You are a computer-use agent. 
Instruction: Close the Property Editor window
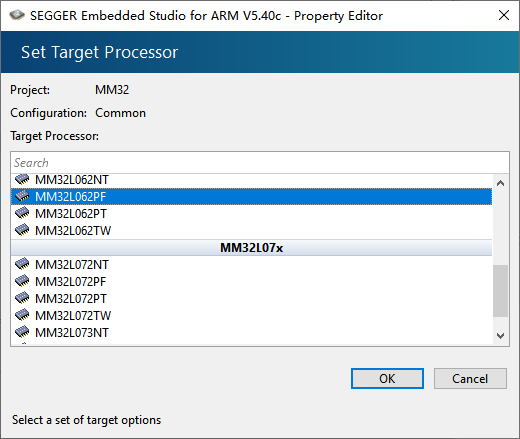(504, 15)
